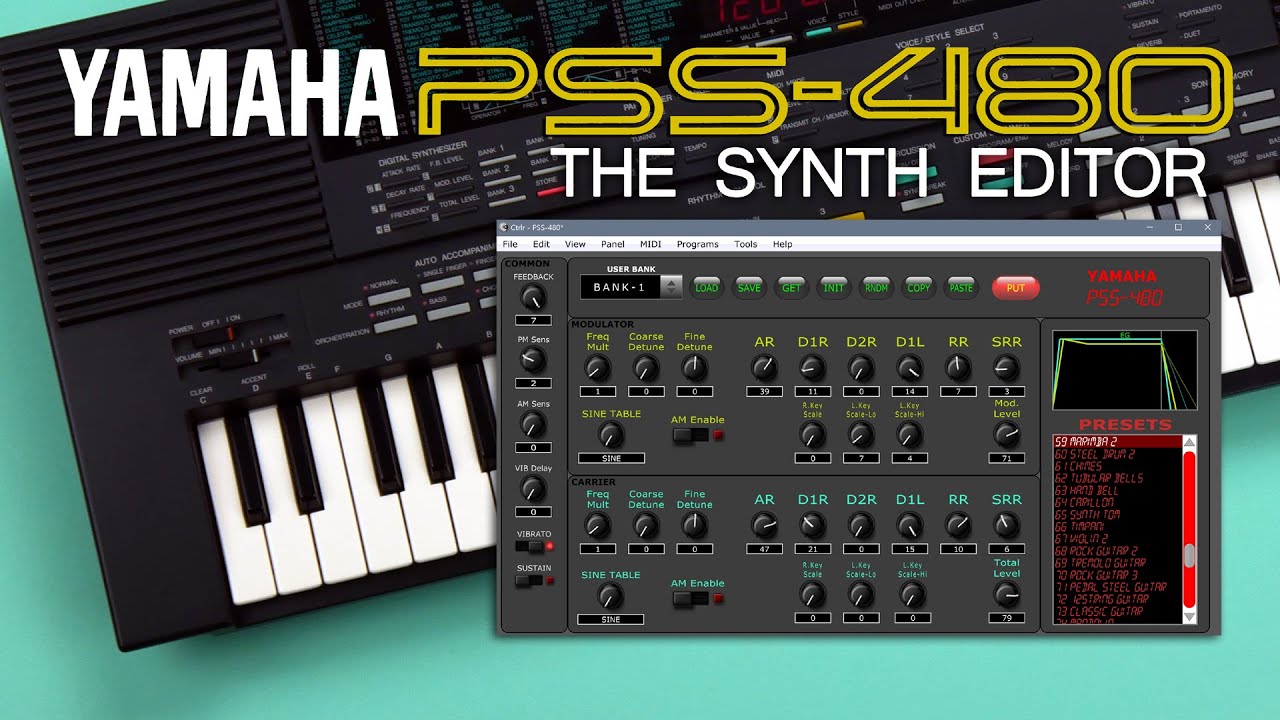1280x720 pixels.
Task: Click the Total Level knob
Action: (1007, 595)
